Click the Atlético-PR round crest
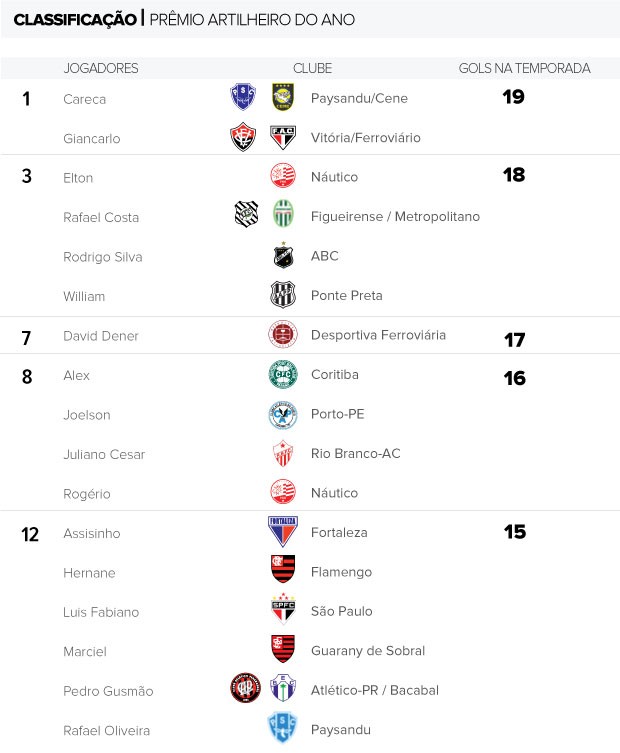 (245, 688)
